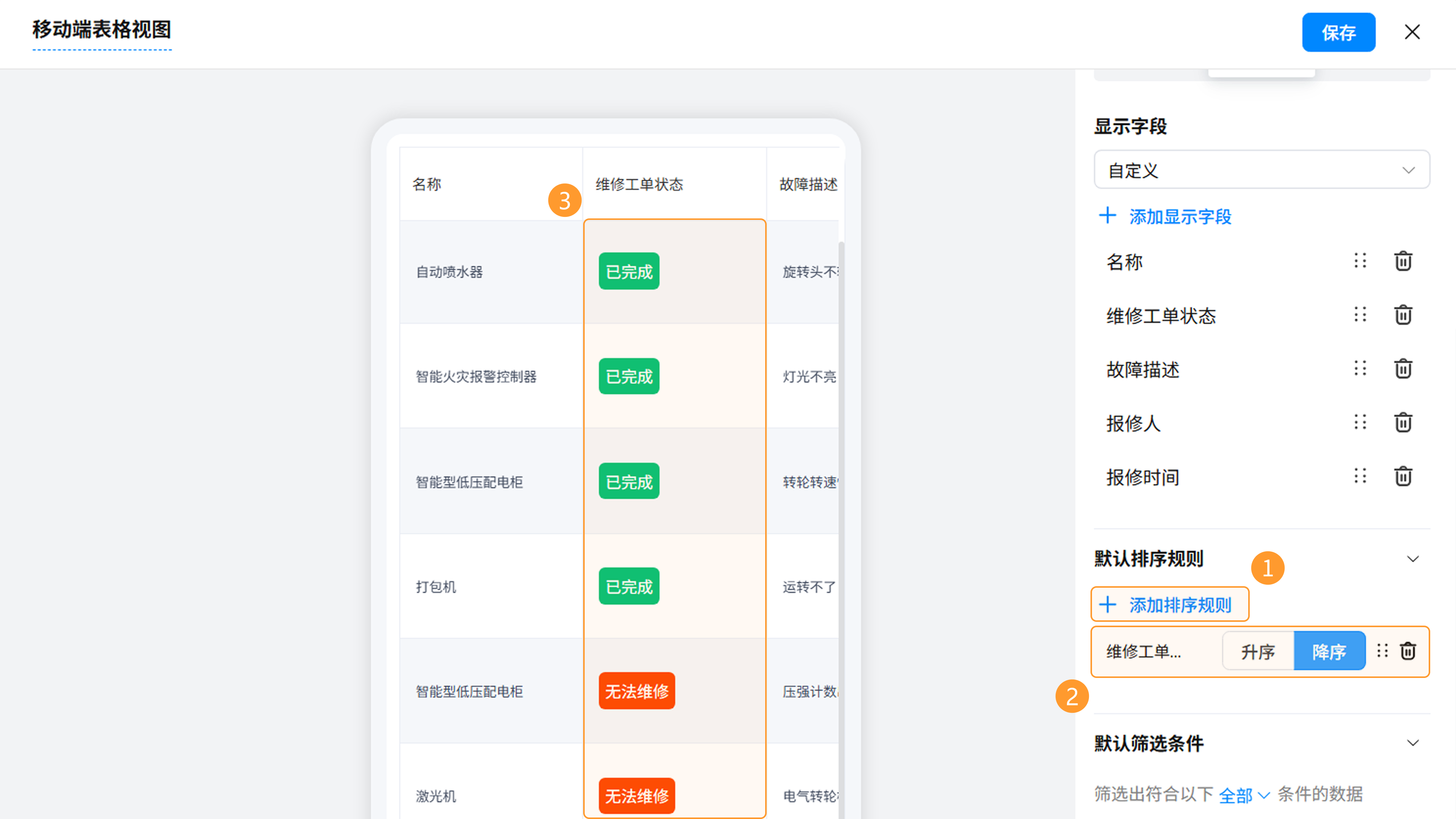Click 维修工单状态 column header in preview
Image resolution: width=1456 pixels, height=819 pixels.
click(639, 184)
